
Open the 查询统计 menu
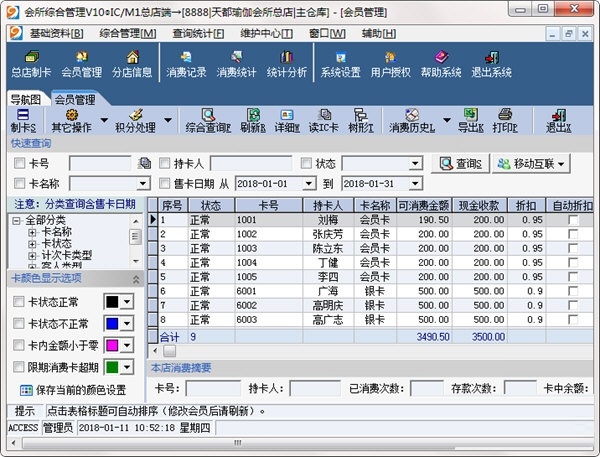[x=197, y=32]
